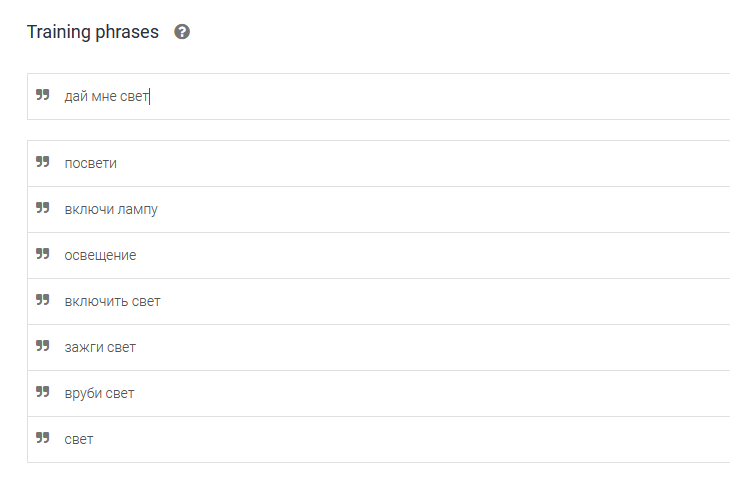Click quote icon next to 'посвети'
Screen dimensions: 730x481
click(x=43, y=162)
